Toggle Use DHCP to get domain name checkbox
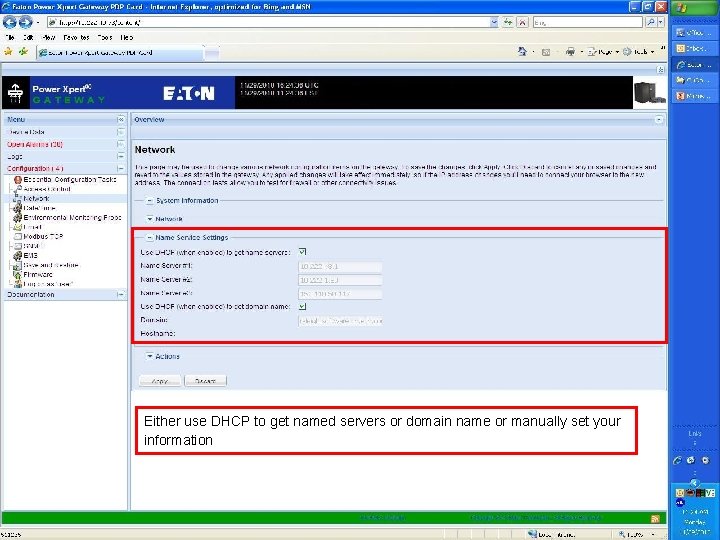Viewport: 720px width, 540px height. tap(302, 306)
